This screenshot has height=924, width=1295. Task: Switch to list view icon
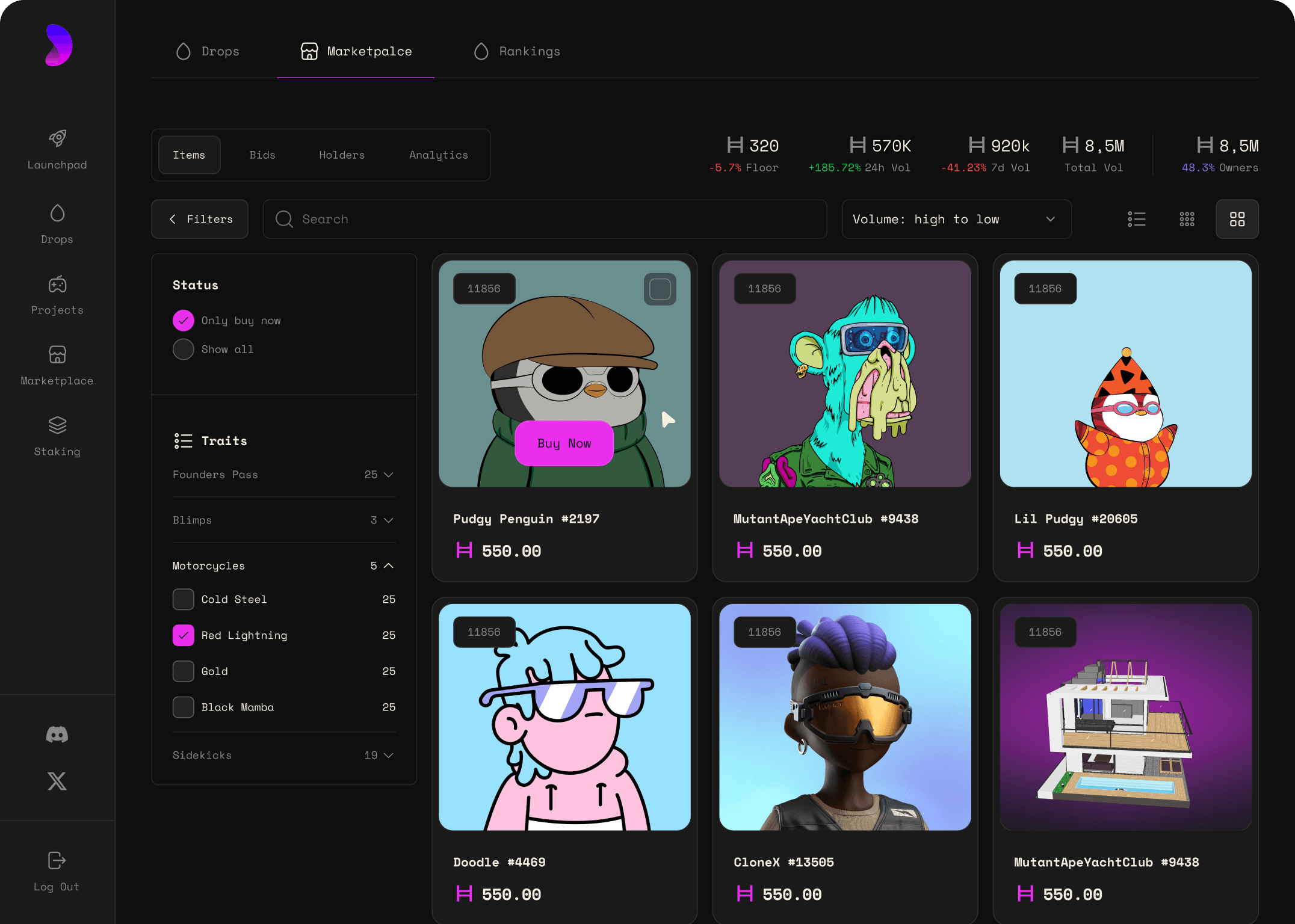pos(1137,219)
